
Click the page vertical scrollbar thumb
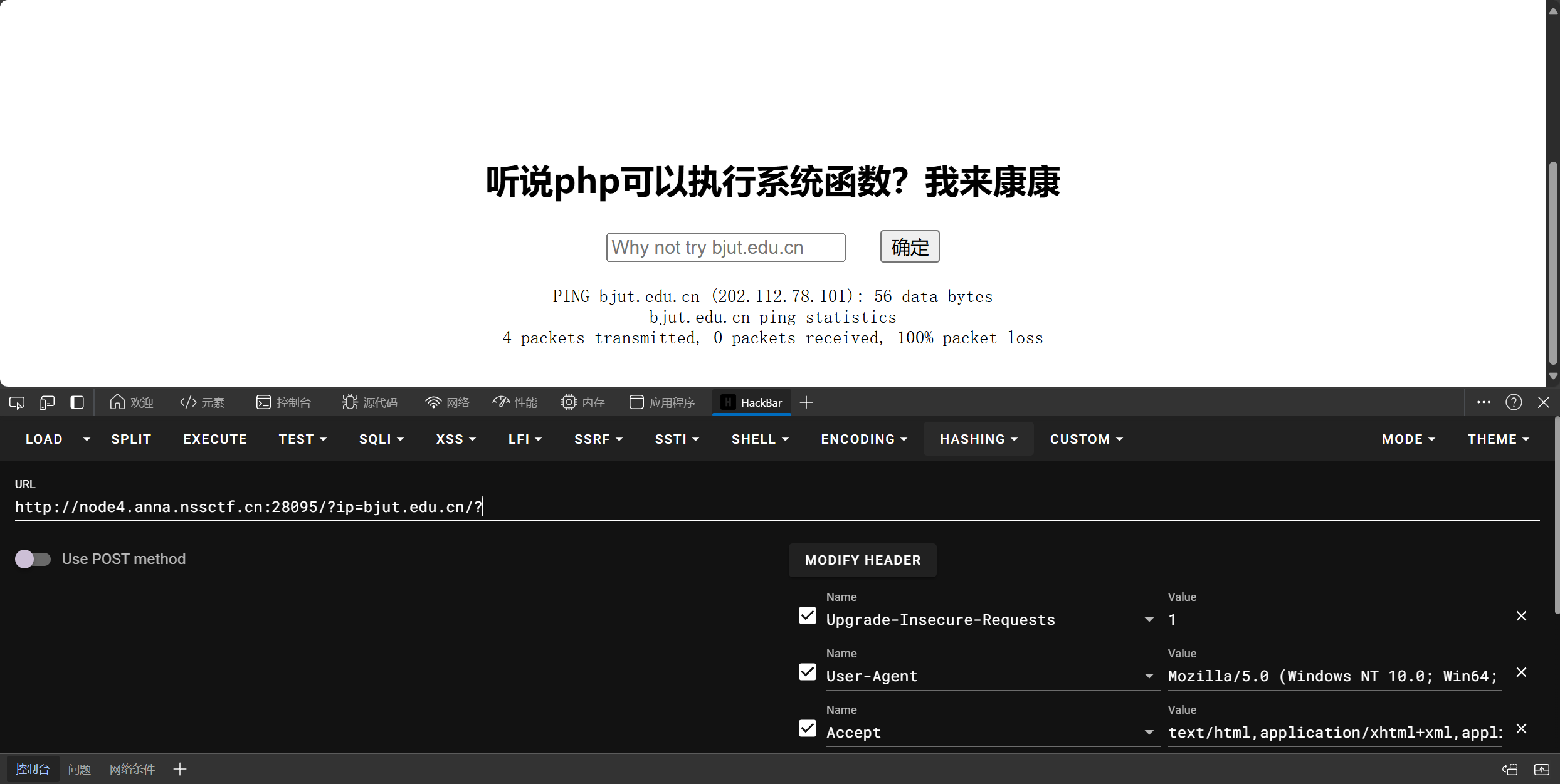[1552, 263]
